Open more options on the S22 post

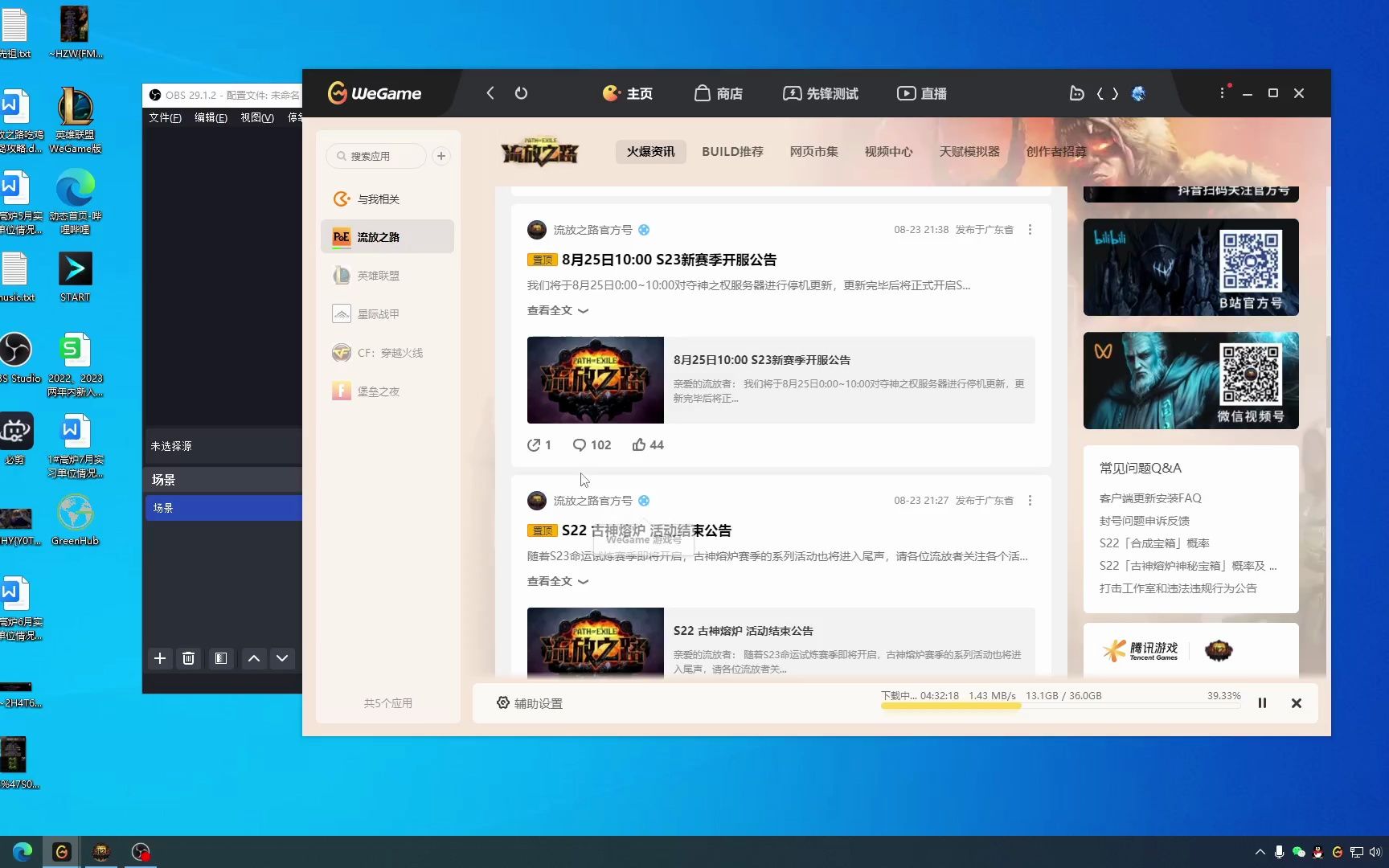[x=1030, y=501]
